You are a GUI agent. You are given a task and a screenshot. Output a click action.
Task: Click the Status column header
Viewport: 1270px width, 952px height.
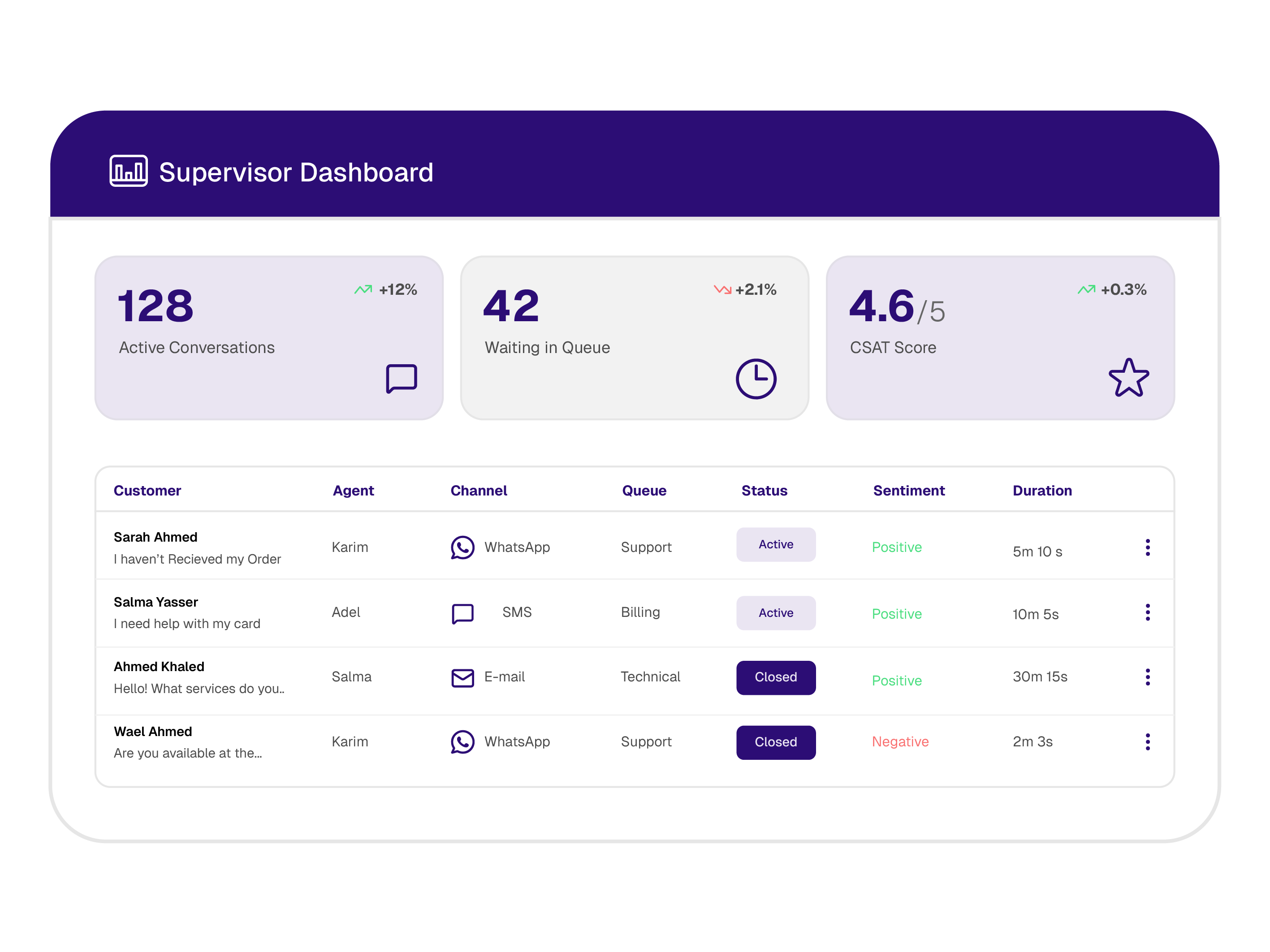pyautogui.click(x=764, y=491)
